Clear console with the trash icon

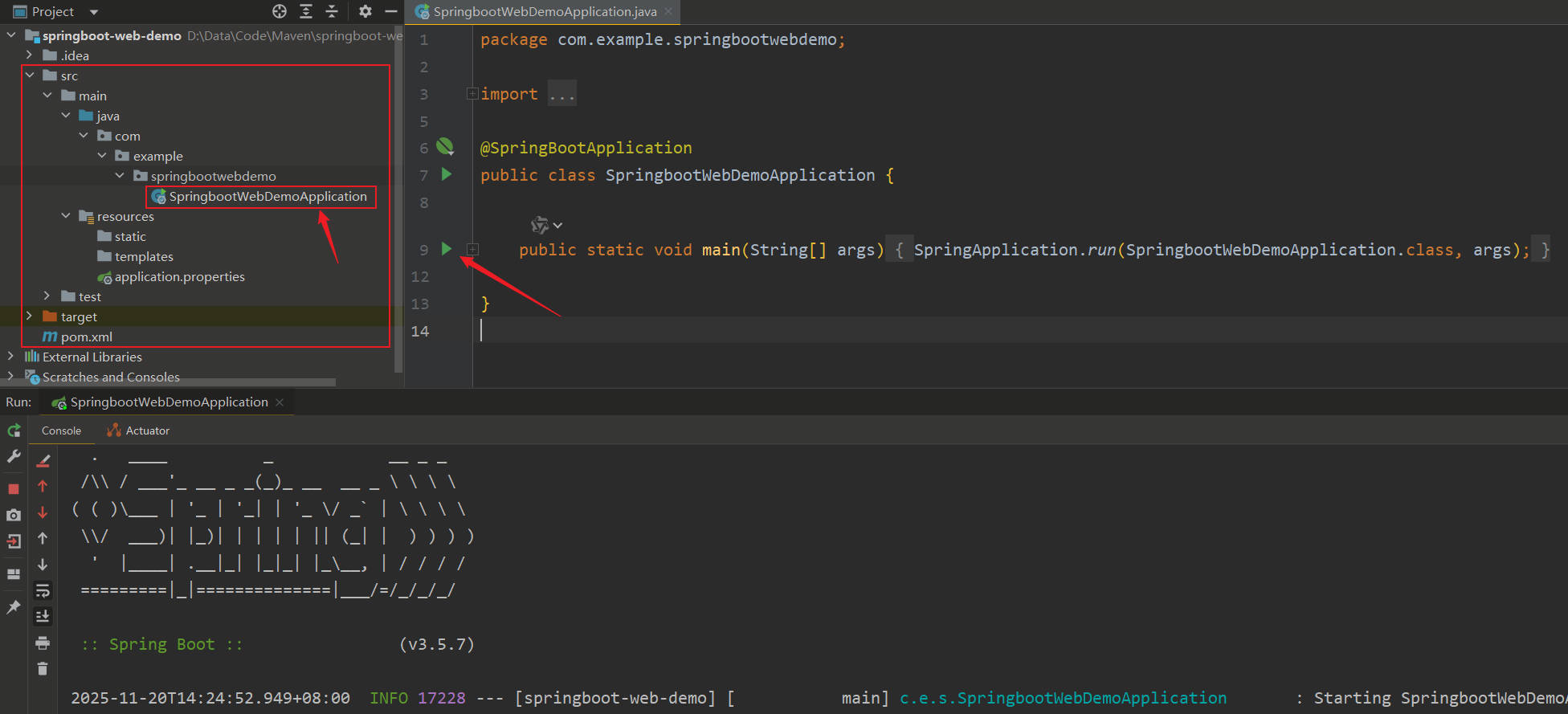pos(43,668)
